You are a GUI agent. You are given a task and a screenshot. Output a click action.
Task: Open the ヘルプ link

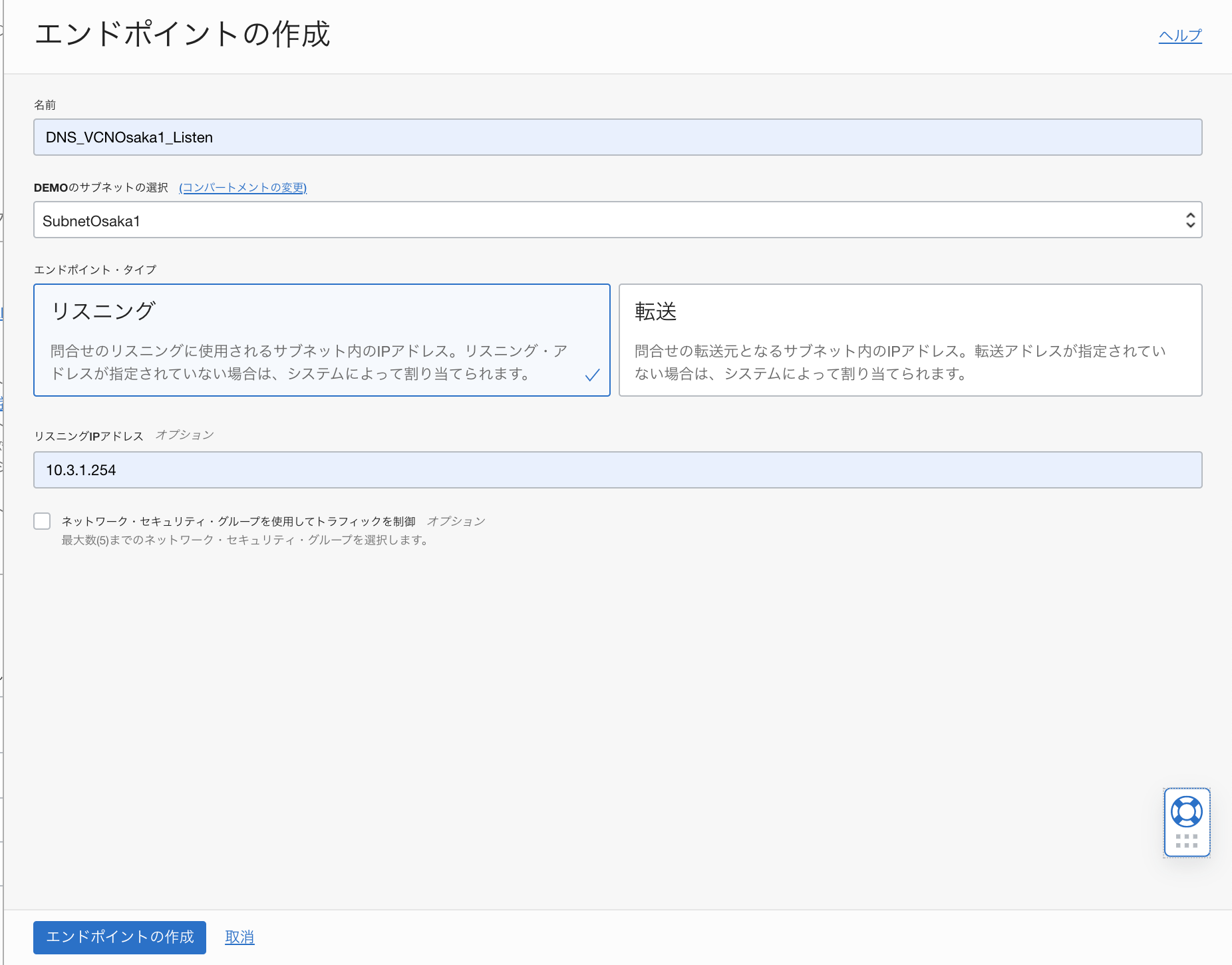(1179, 36)
